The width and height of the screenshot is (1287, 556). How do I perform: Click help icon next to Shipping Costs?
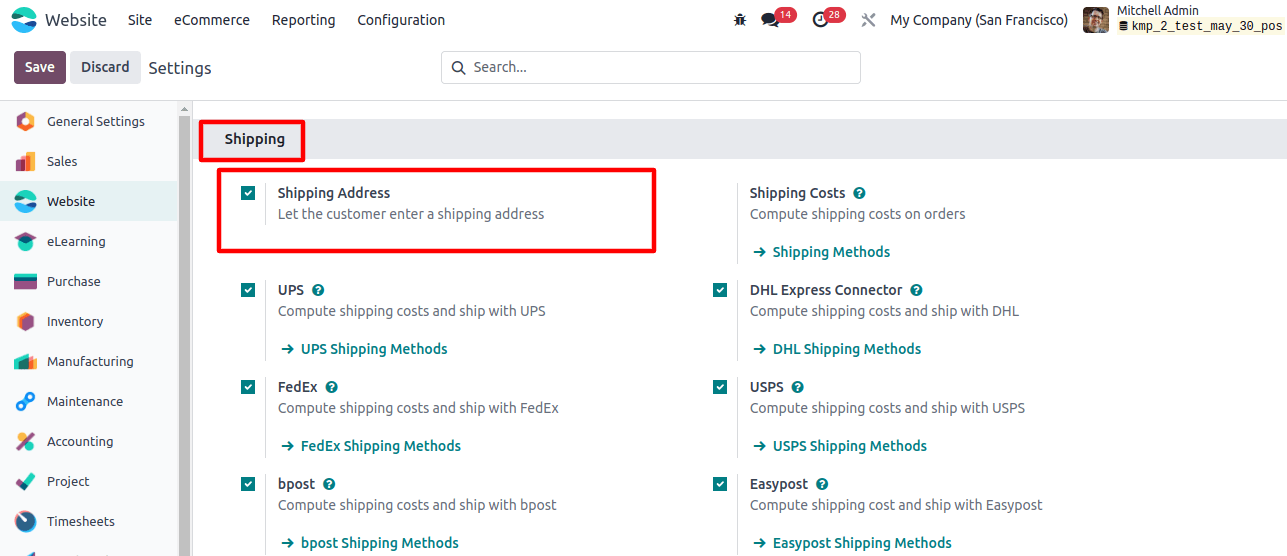(859, 193)
